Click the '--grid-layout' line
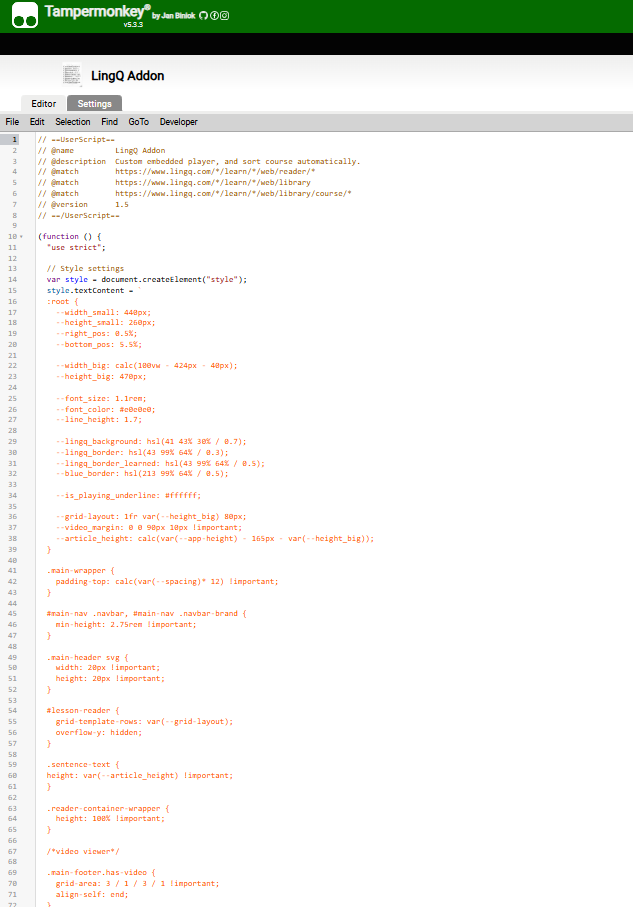Image resolution: width=633 pixels, height=907 pixels. pos(151,517)
